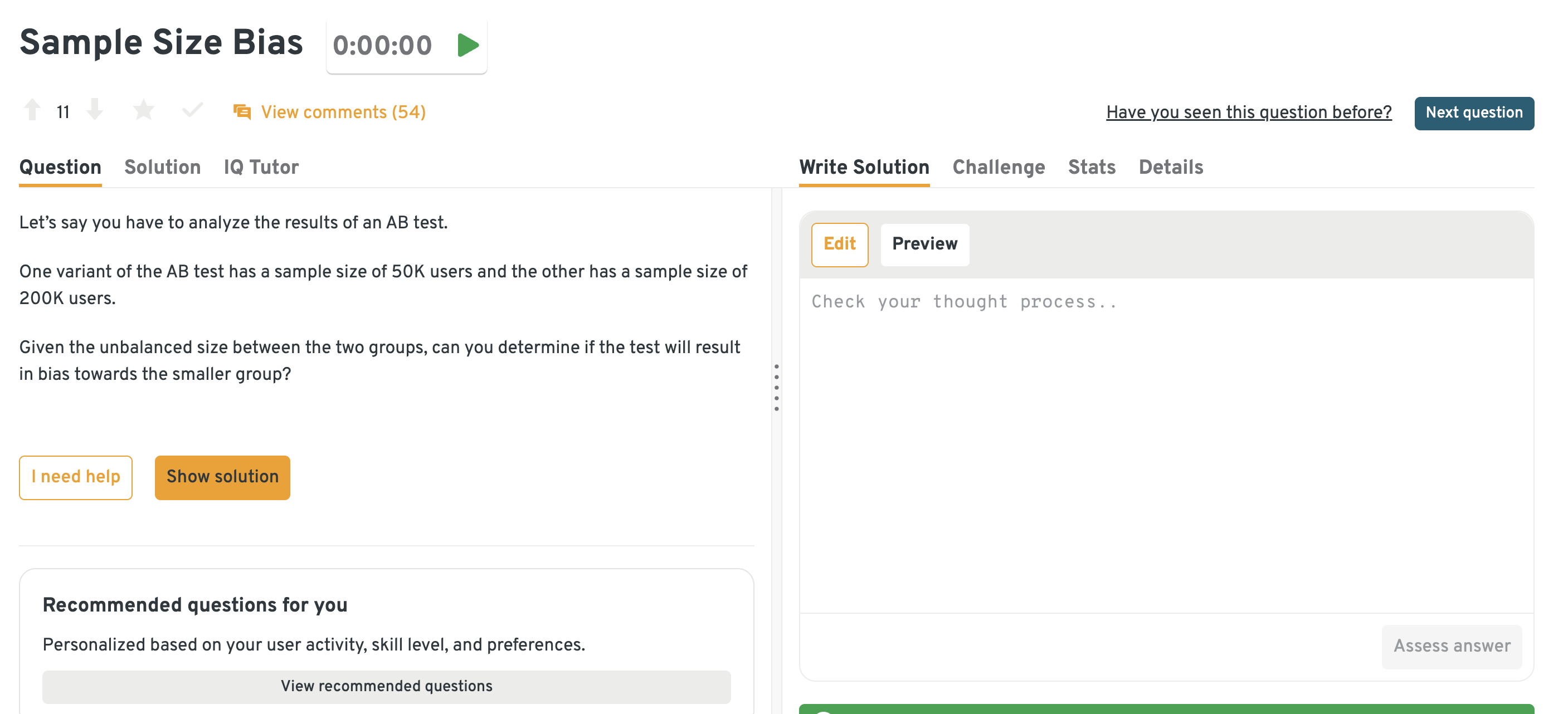The image size is (1568, 714).
Task: Click the Show solution button
Action: [x=222, y=477]
